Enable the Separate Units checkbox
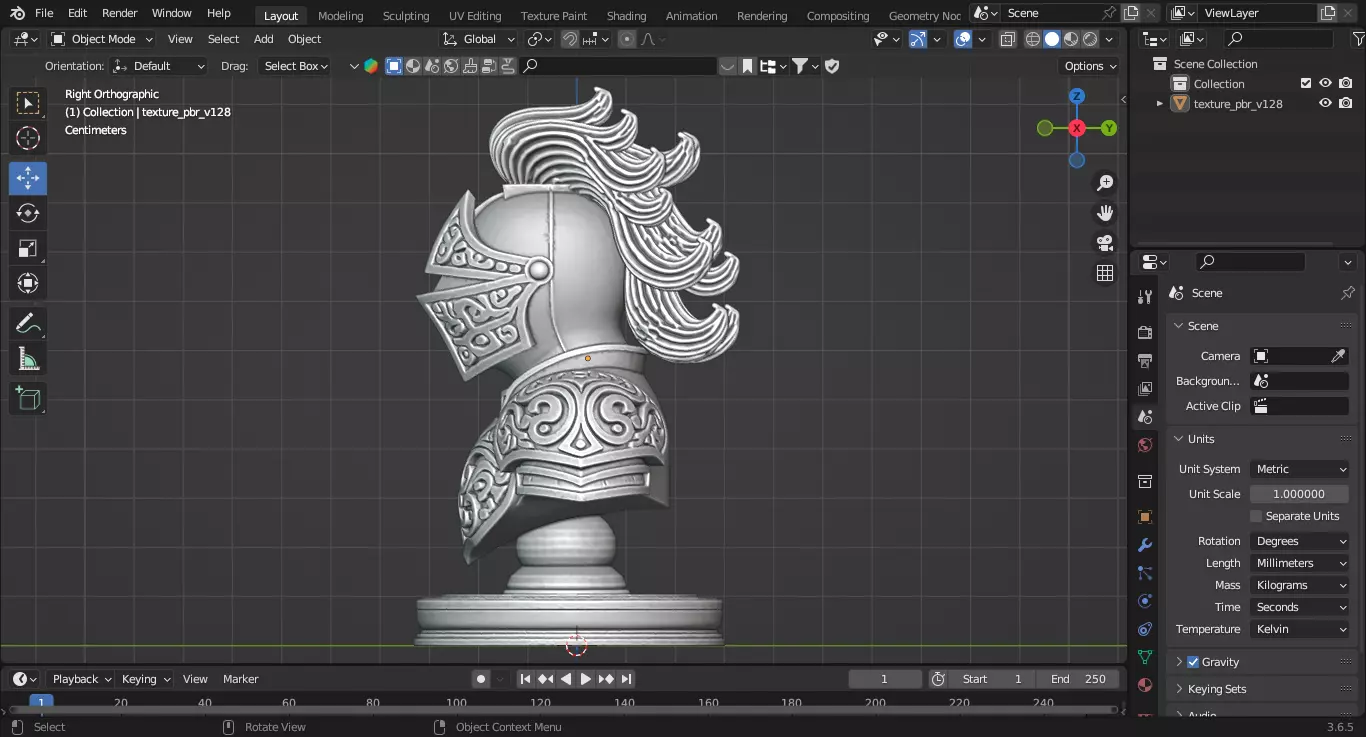Viewport: 1366px width, 737px height. tap(1256, 516)
